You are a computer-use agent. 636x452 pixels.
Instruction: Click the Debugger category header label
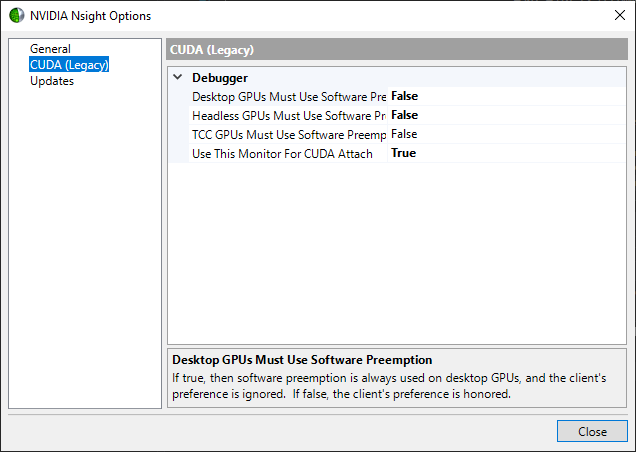pos(220,77)
